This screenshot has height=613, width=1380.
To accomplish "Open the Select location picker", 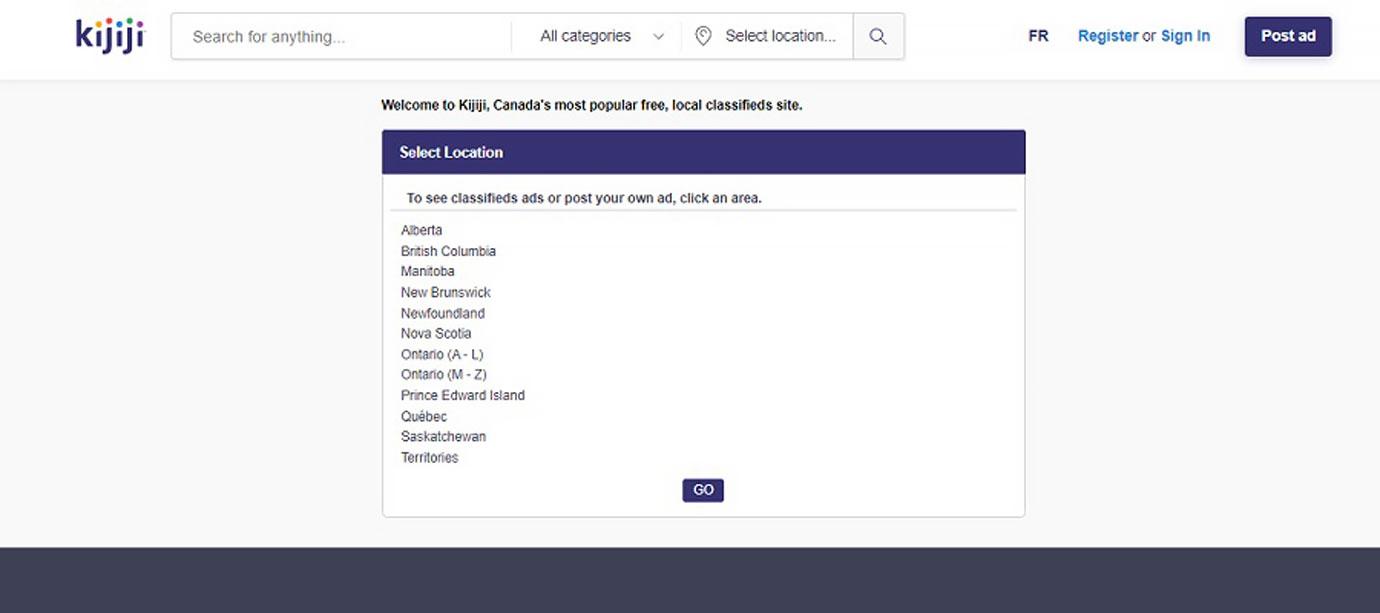I will (x=768, y=36).
